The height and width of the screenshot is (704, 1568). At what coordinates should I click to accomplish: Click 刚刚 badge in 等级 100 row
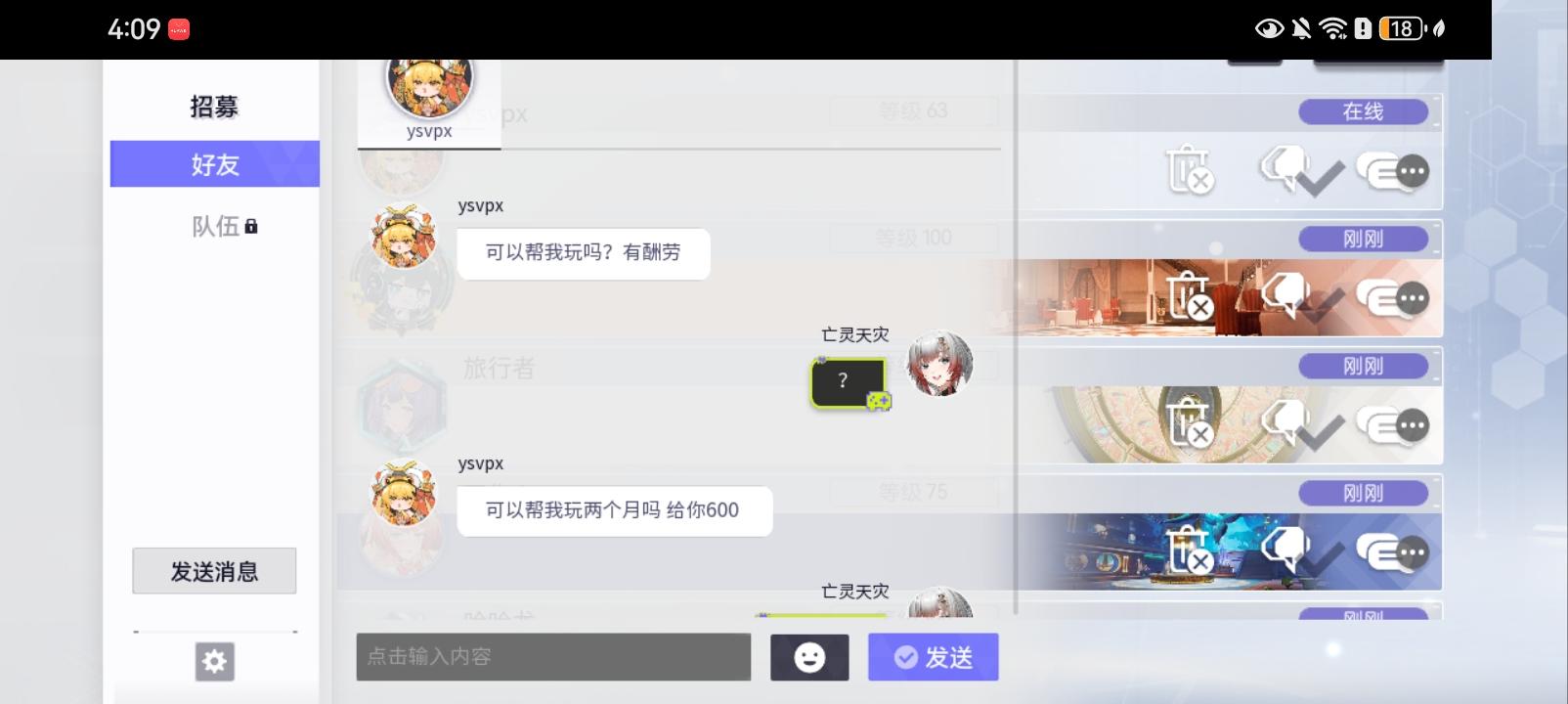click(x=1363, y=239)
